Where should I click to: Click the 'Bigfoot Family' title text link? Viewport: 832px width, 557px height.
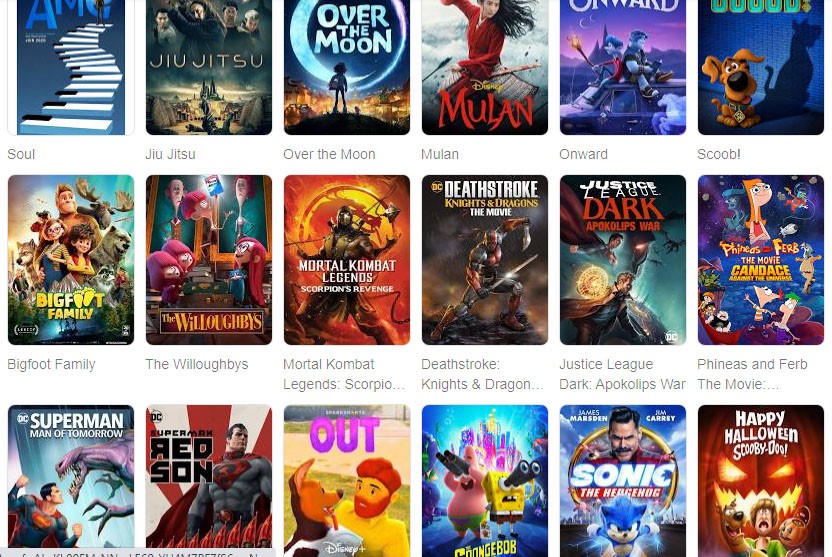(x=51, y=364)
